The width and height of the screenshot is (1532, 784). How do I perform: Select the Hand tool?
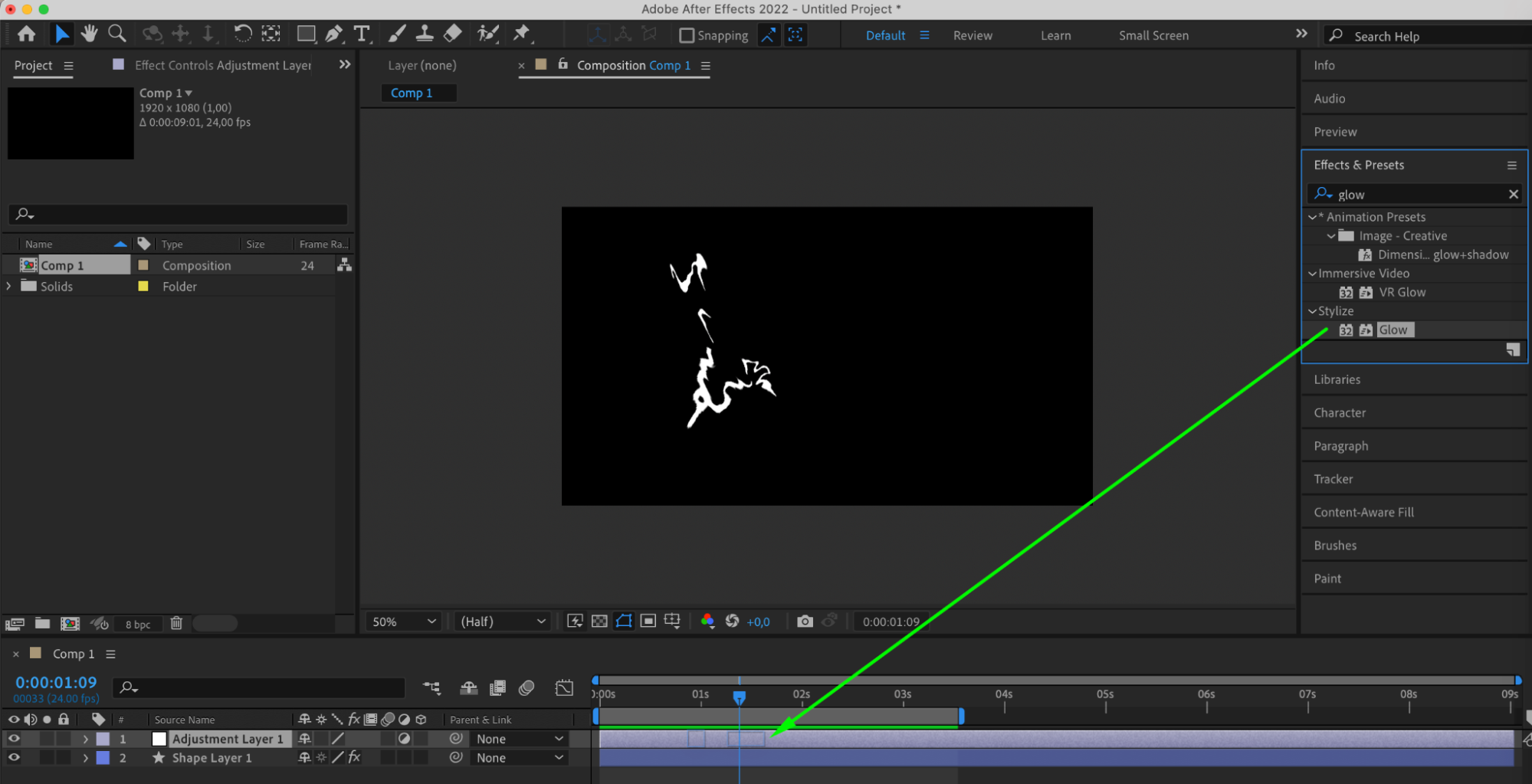tap(90, 34)
